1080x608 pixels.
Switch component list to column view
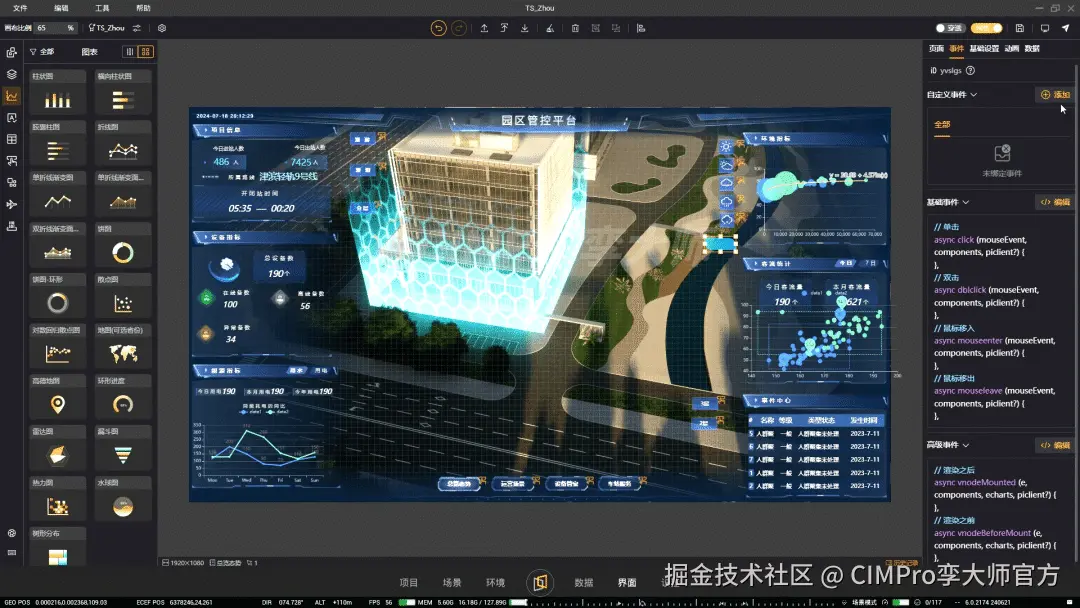click(129, 52)
